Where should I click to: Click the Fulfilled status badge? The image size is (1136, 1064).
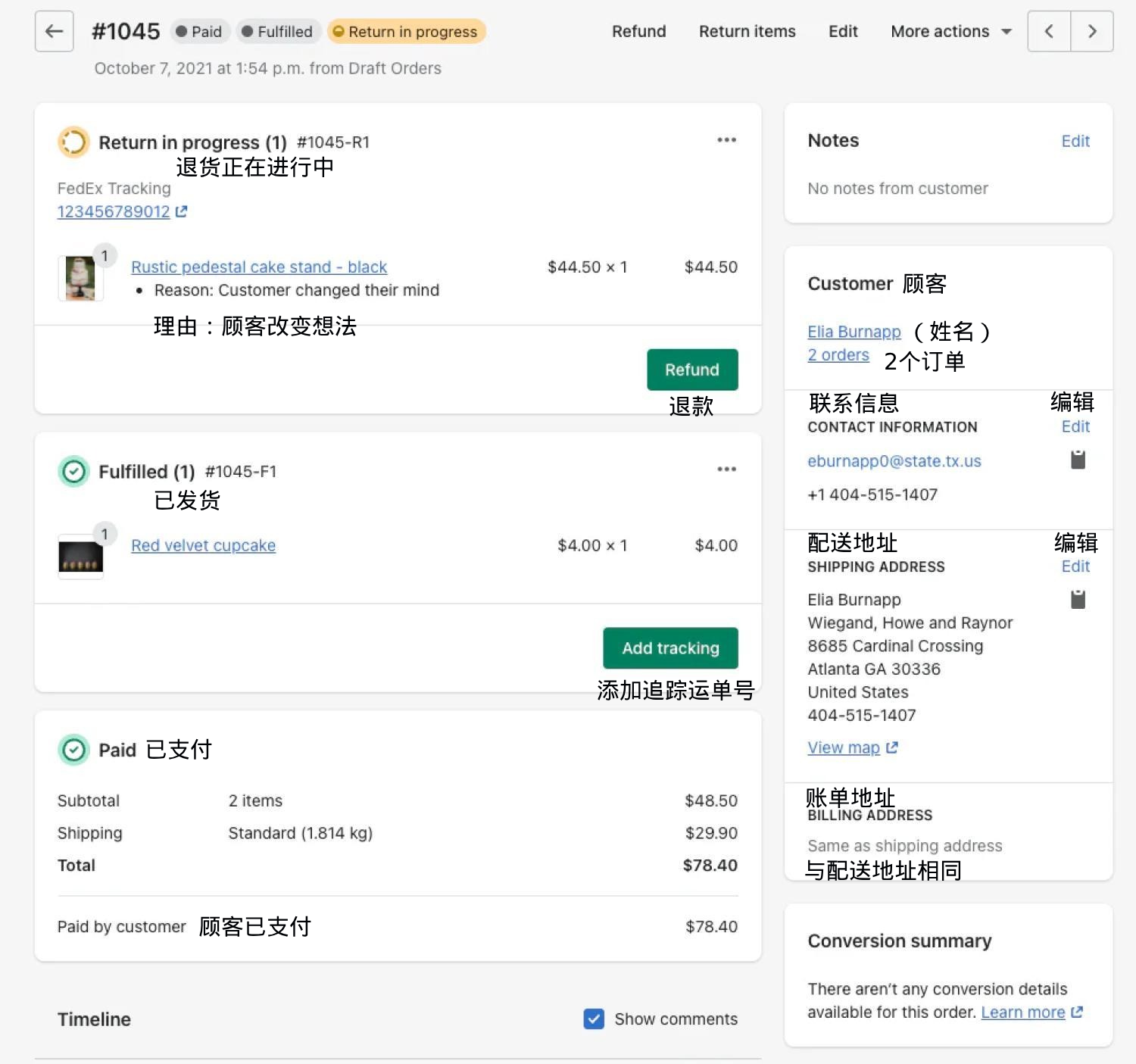[x=276, y=31]
